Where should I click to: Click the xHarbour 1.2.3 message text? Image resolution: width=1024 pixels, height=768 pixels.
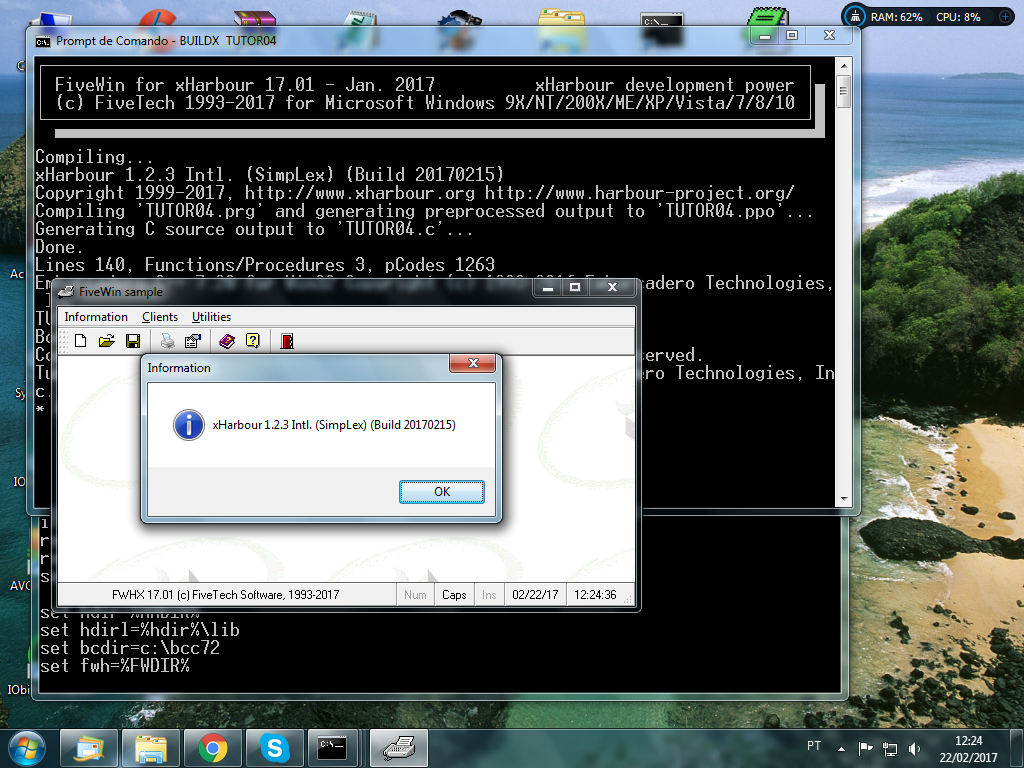pyautogui.click(x=334, y=425)
